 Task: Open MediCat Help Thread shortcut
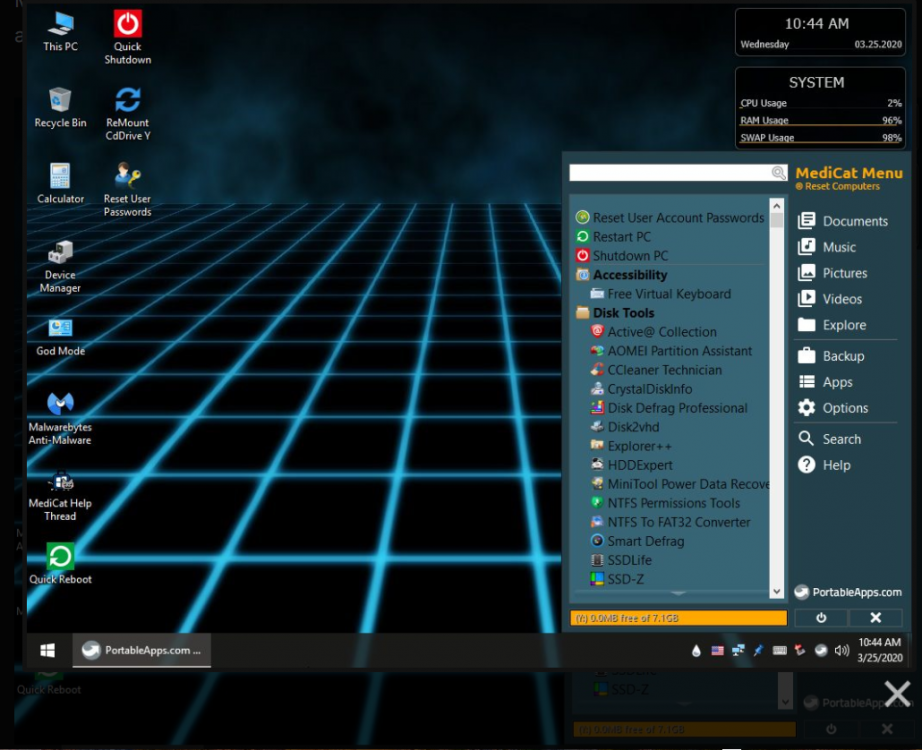(x=60, y=481)
